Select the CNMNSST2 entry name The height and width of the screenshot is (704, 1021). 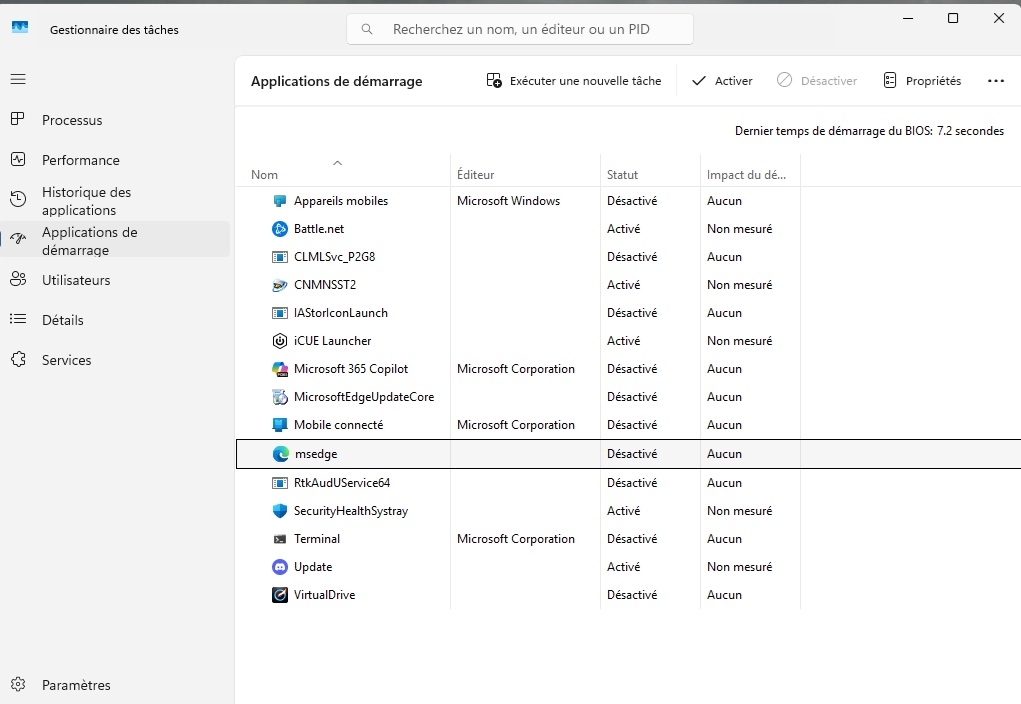click(325, 285)
